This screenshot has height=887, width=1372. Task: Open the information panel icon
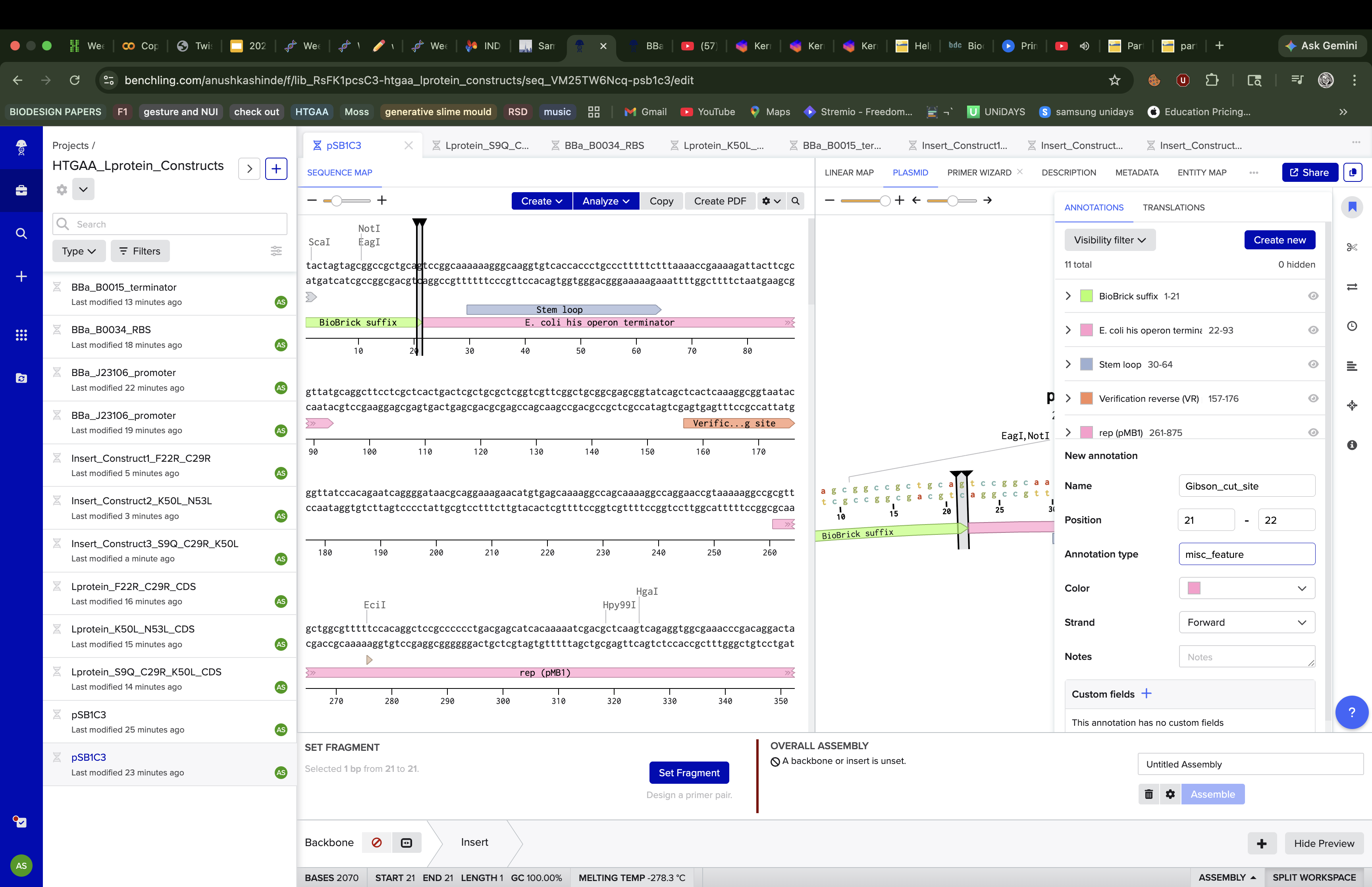pyautogui.click(x=1352, y=445)
